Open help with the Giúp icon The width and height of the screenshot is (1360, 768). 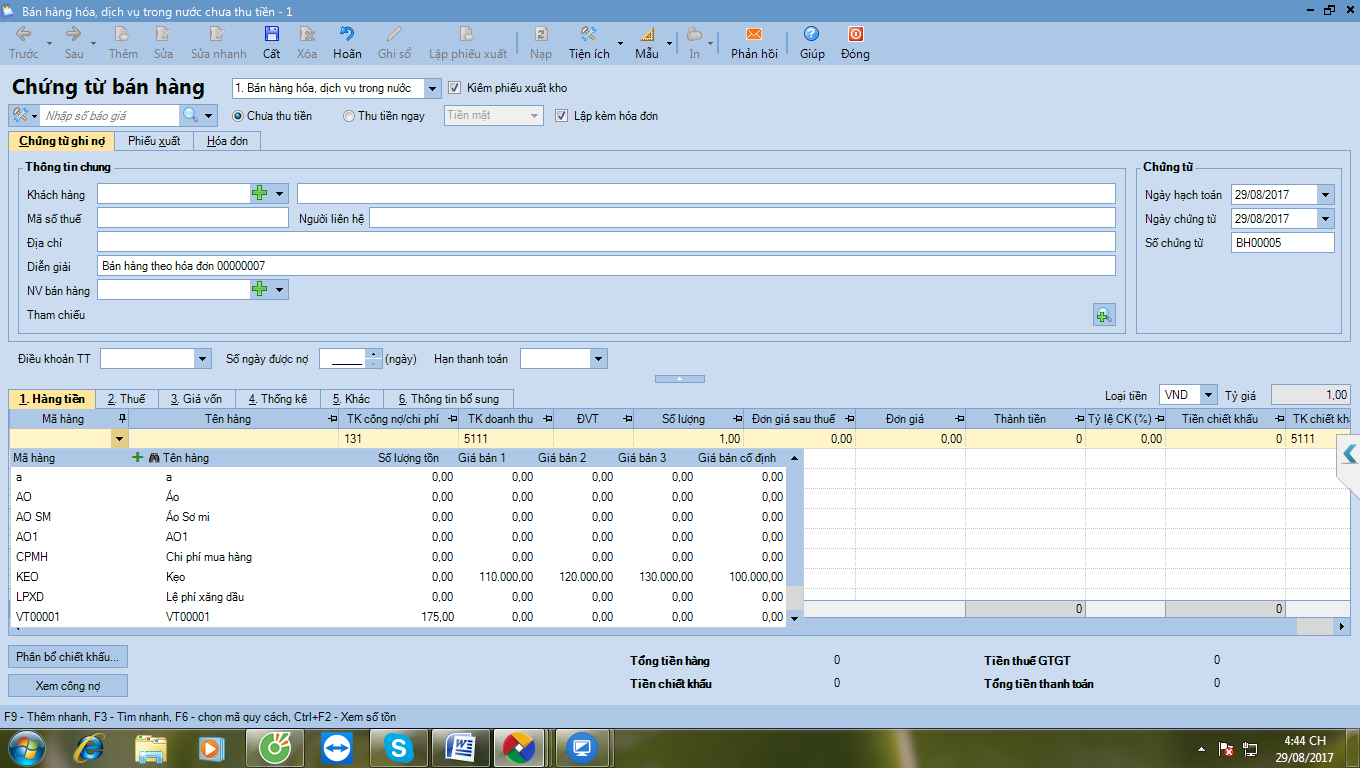pos(812,34)
